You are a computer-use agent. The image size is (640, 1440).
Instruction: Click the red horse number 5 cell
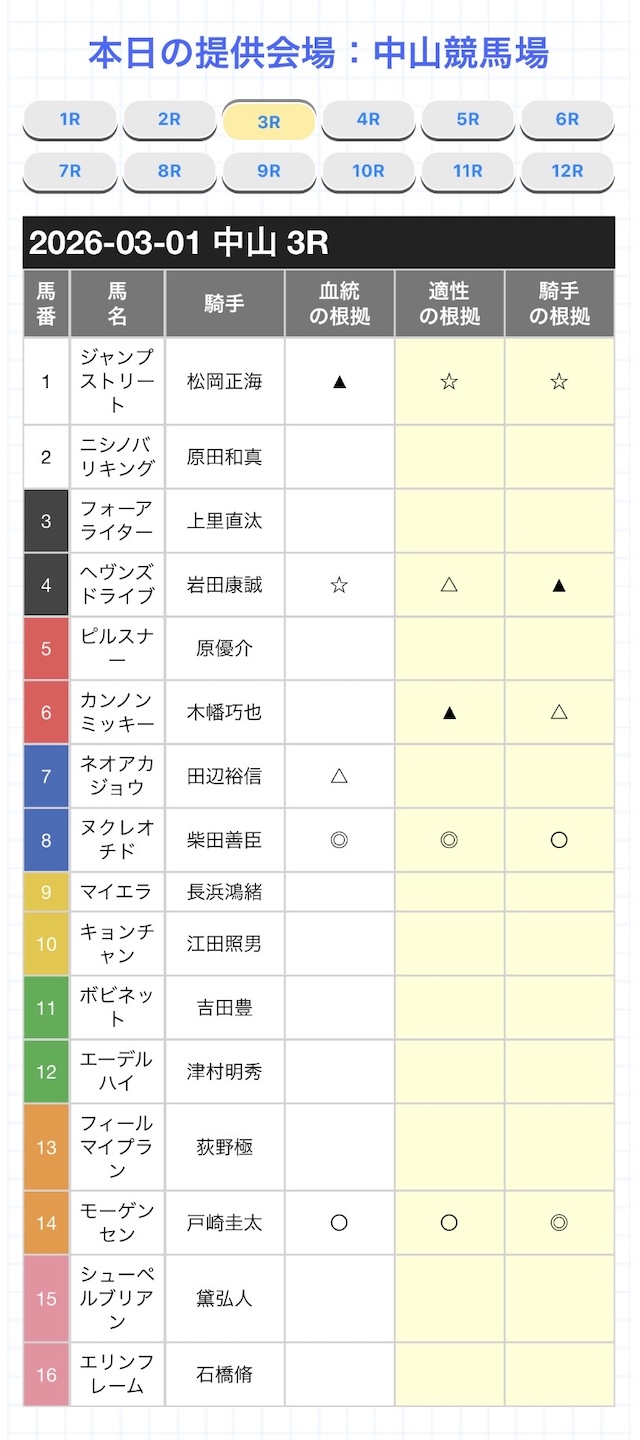tap(46, 648)
